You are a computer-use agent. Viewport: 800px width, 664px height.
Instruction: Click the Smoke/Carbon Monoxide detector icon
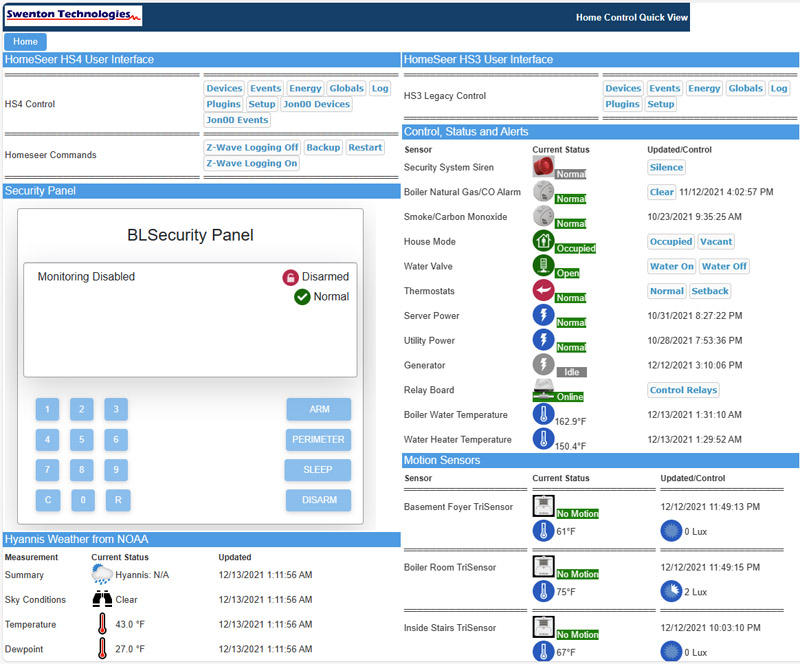(x=543, y=216)
